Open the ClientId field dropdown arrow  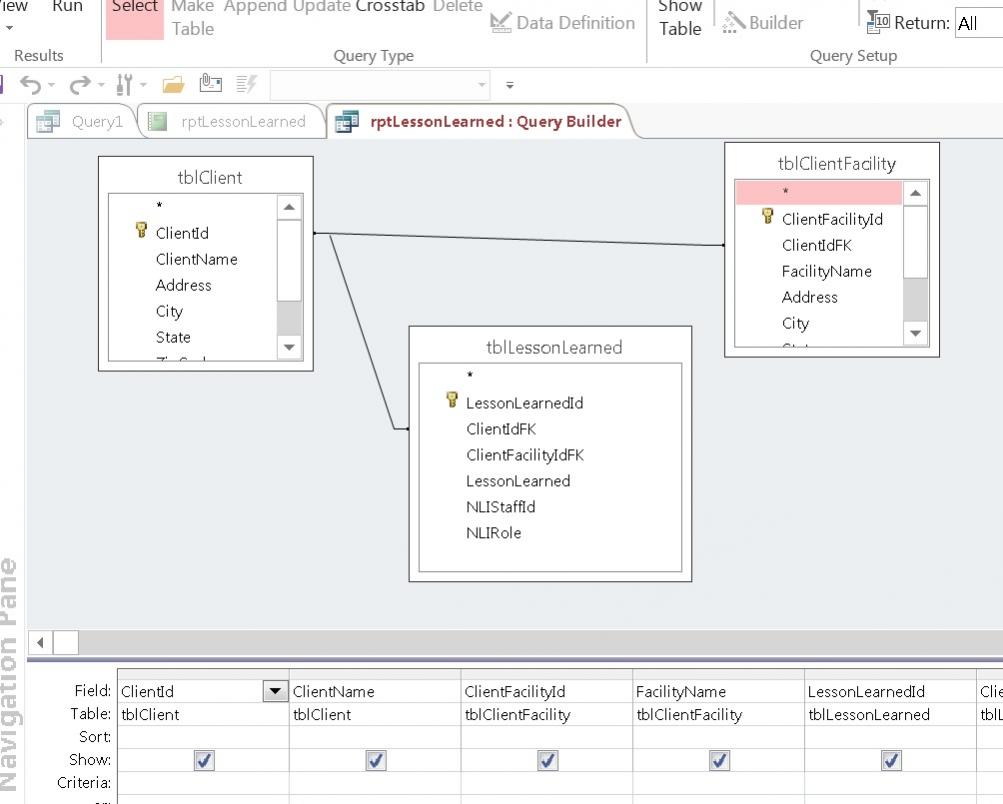click(x=275, y=691)
